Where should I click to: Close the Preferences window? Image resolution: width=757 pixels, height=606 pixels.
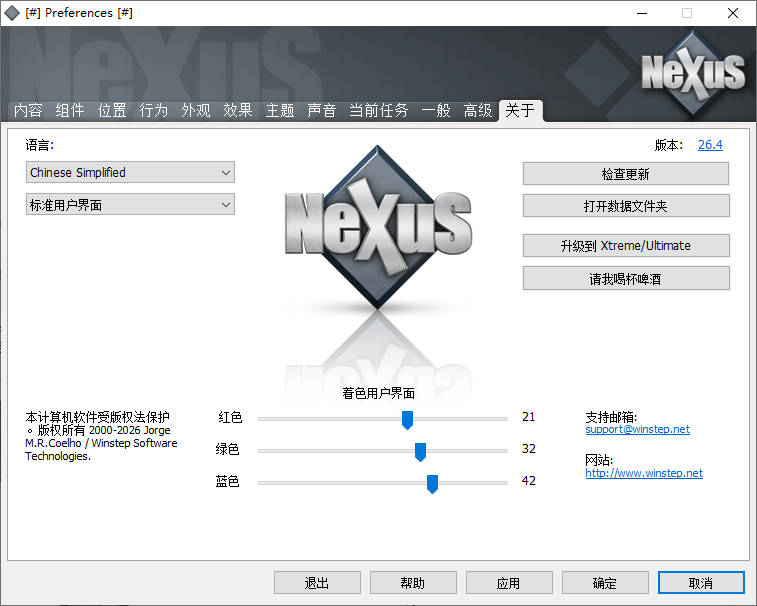(733, 13)
